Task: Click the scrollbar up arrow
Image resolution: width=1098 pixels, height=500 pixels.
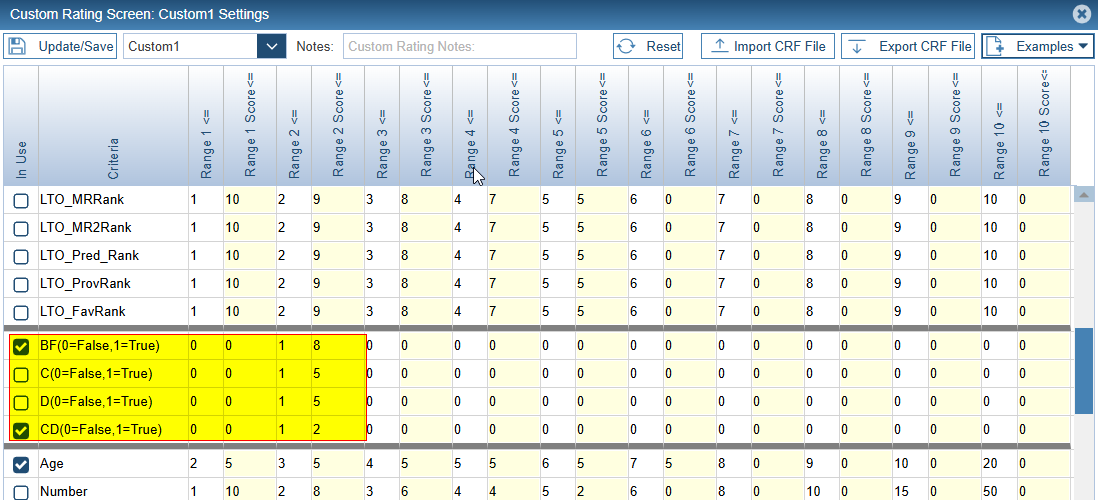Action: point(1083,194)
